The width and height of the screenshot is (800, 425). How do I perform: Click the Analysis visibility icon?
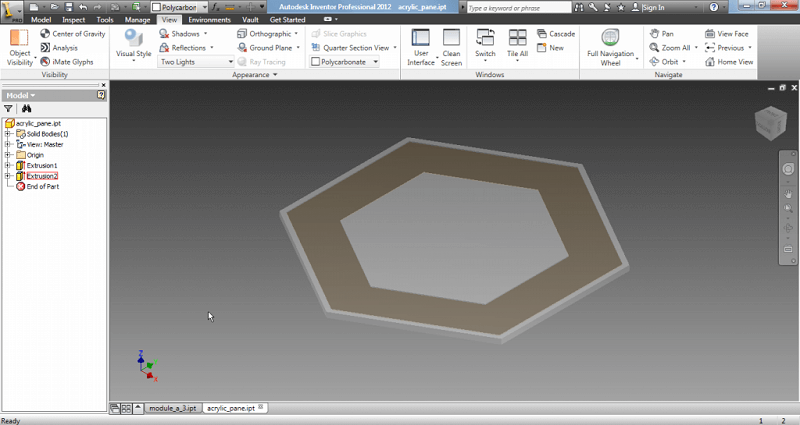point(45,47)
